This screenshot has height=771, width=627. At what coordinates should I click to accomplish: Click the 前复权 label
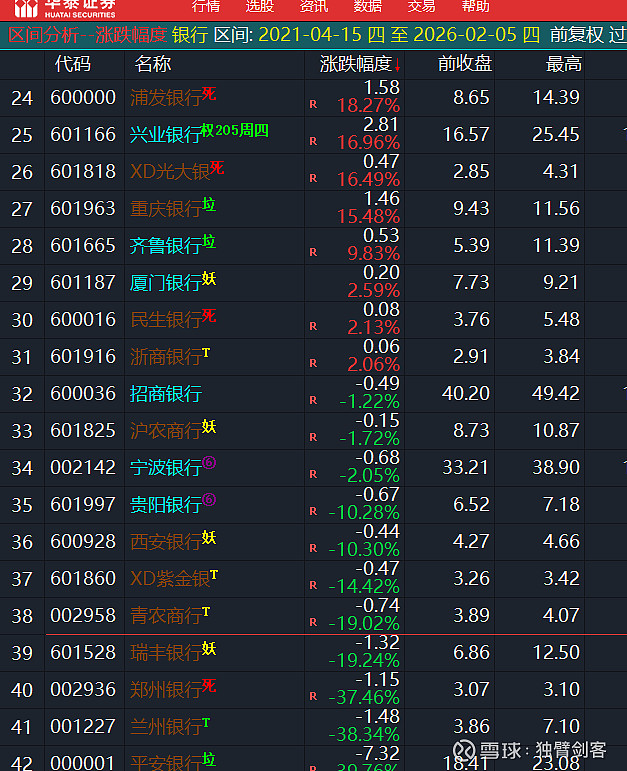[x=576, y=35]
